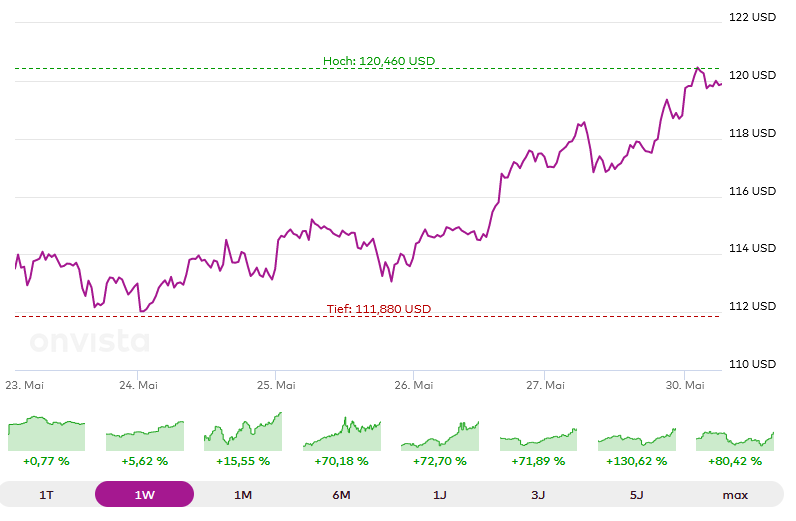Click the mini chart showing +5,62 %

pyautogui.click(x=144, y=434)
